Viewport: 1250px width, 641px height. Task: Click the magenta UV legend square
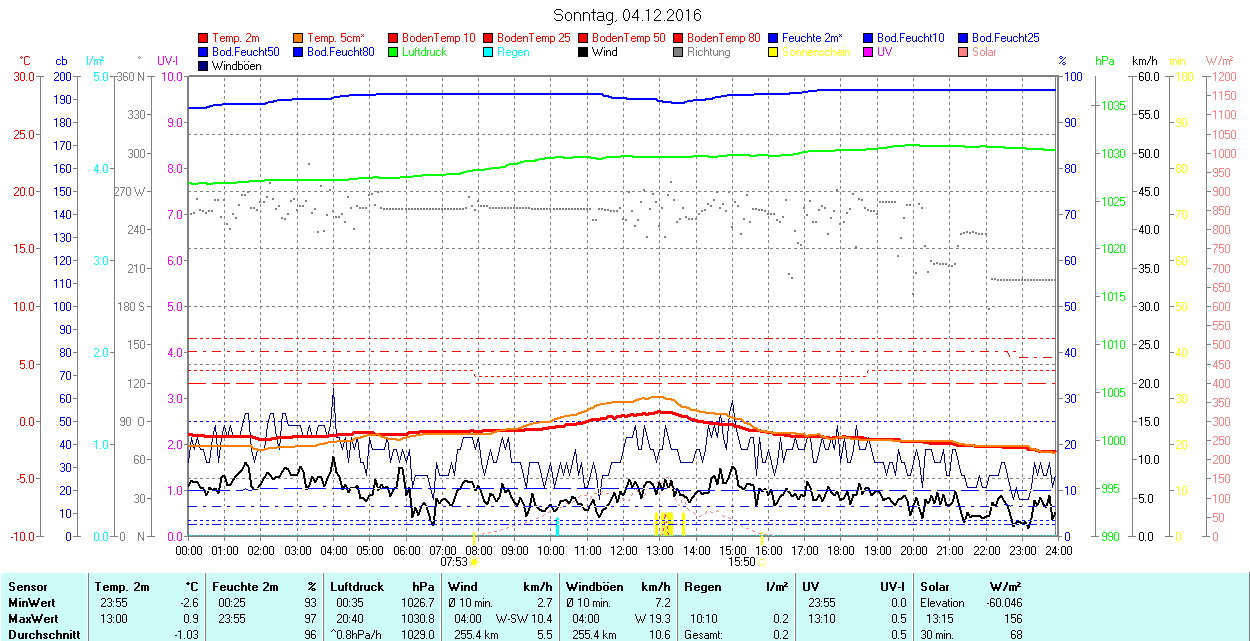click(x=869, y=52)
